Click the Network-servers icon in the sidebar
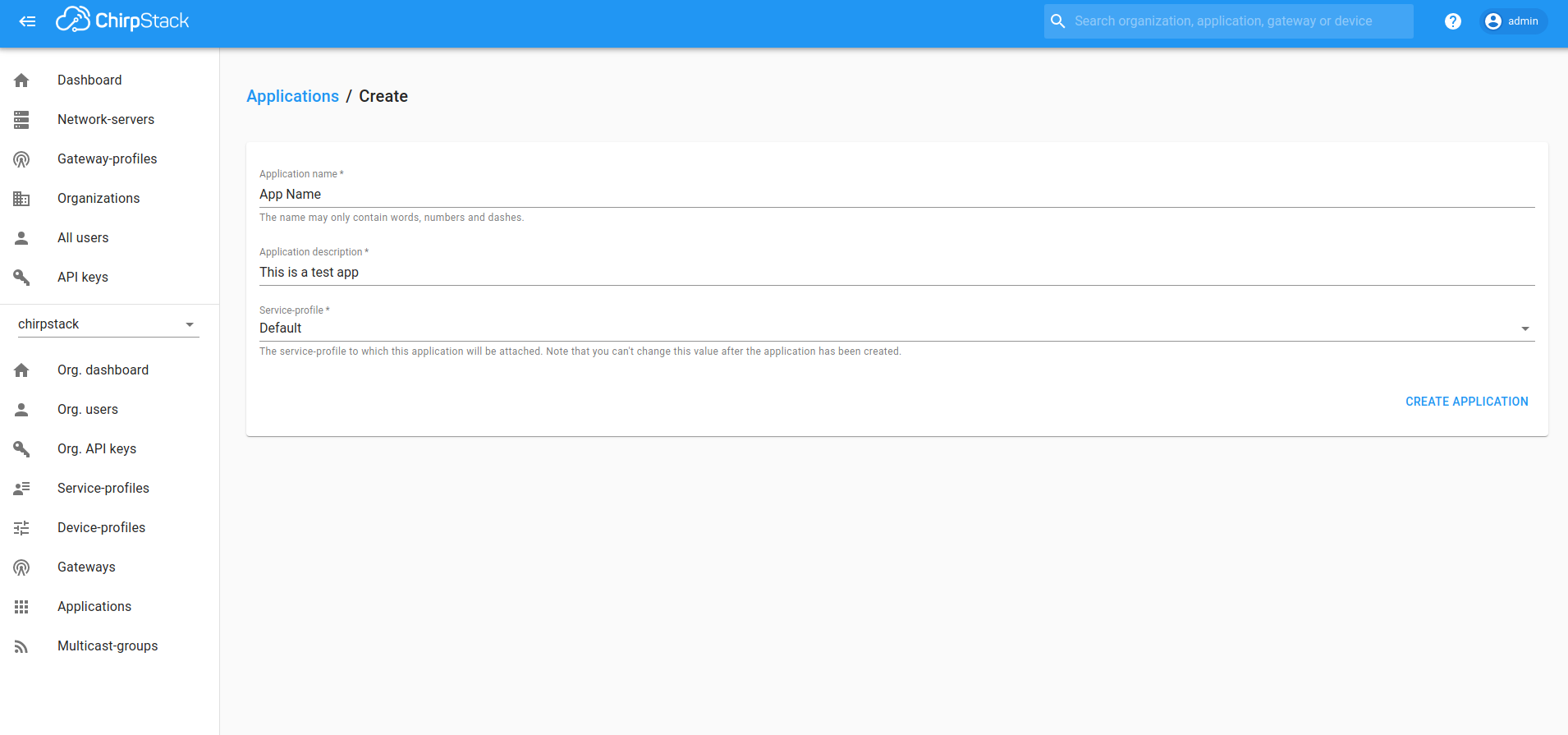The image size is (1568, 735). [21, 120]
